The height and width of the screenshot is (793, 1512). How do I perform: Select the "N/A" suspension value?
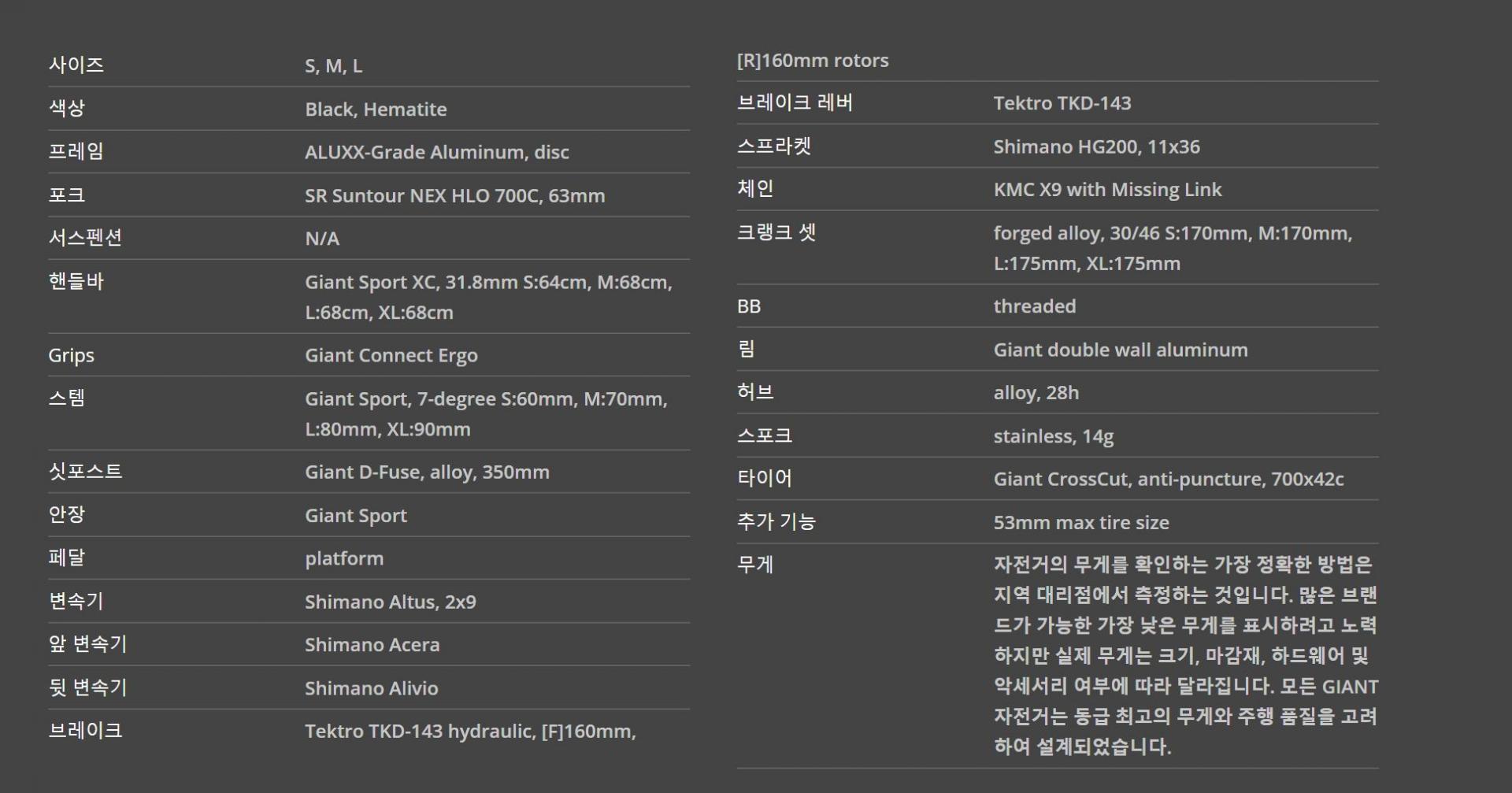pyautogui.click(x=322, y=239)
